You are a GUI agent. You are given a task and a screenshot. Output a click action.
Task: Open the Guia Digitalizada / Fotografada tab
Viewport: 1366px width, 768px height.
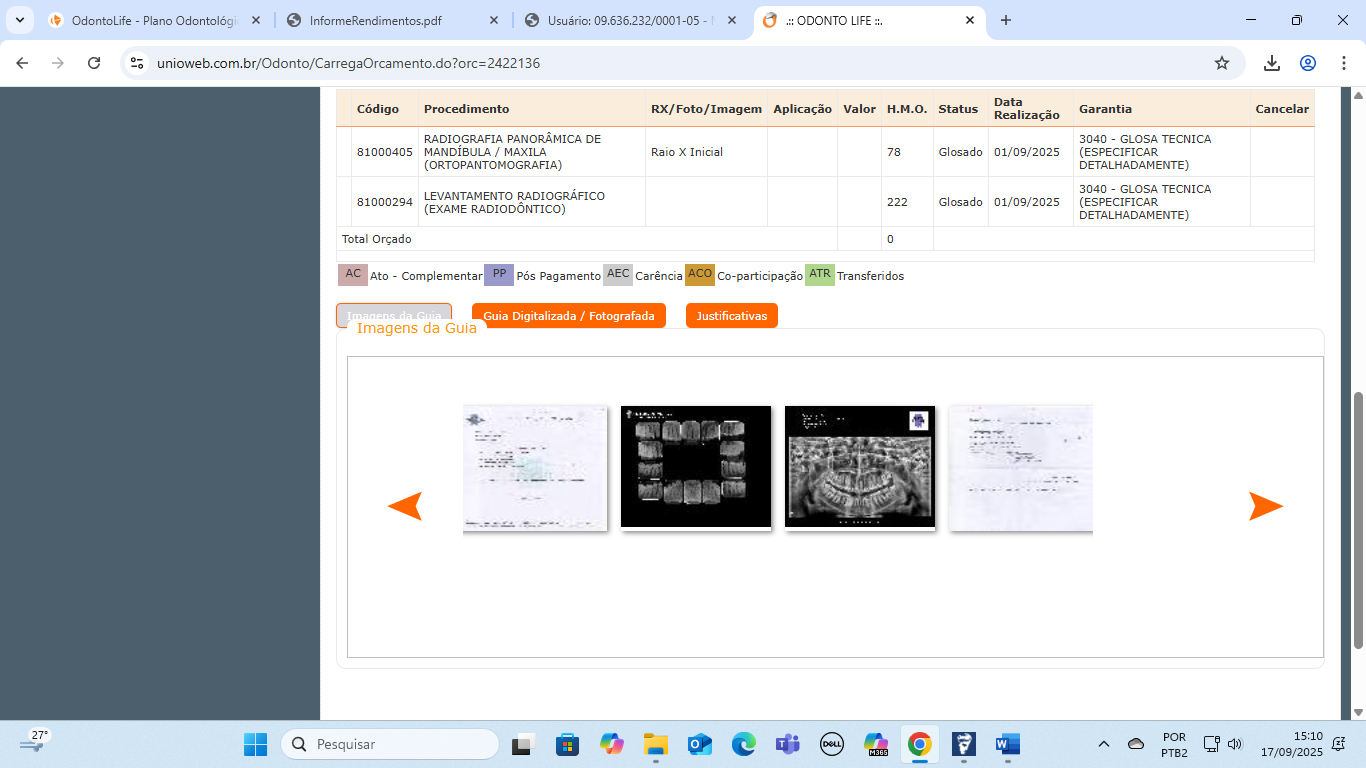pos(569,316)
